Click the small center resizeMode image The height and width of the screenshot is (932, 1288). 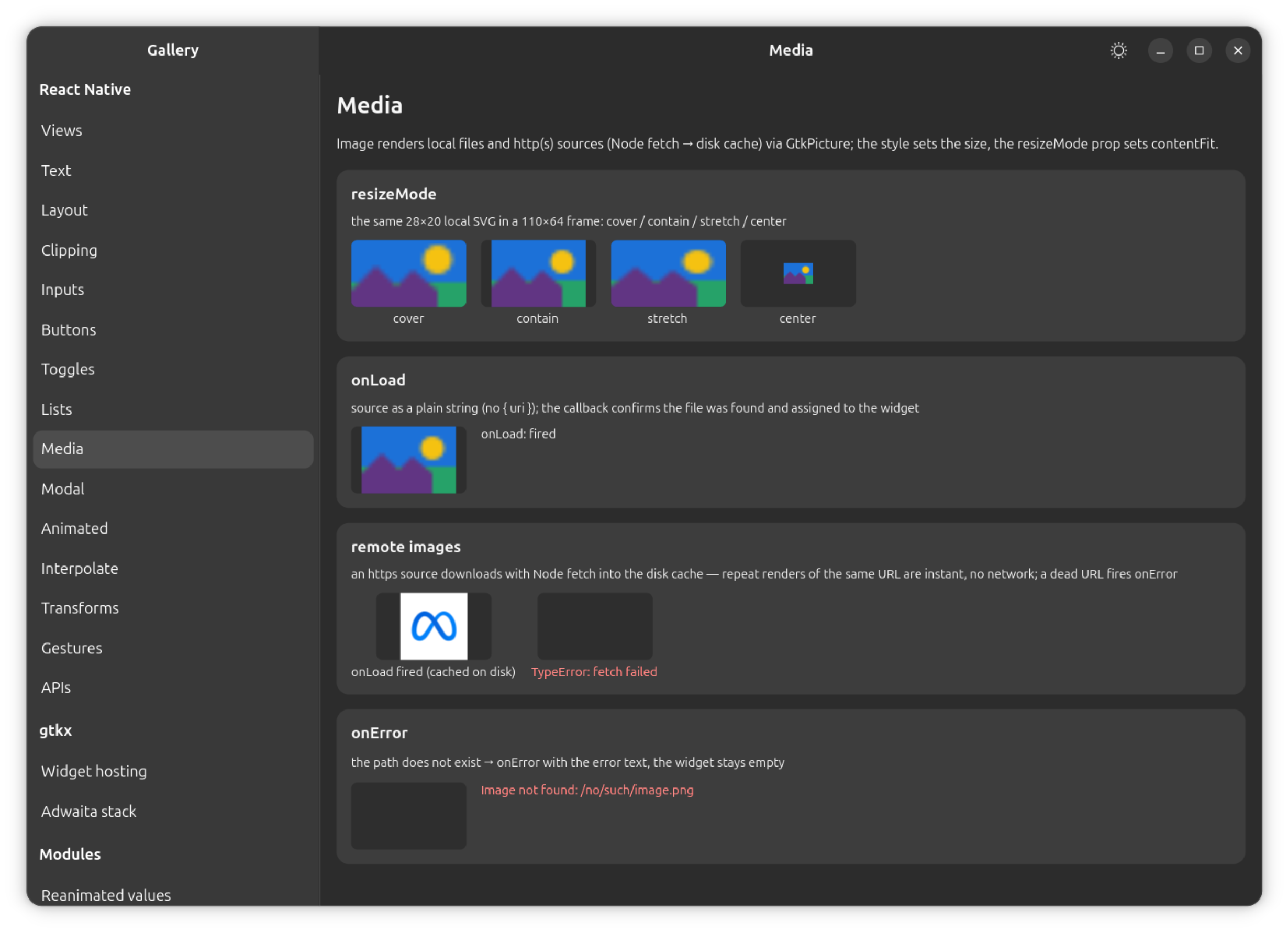pyautogui.click(x=798, y=273)
